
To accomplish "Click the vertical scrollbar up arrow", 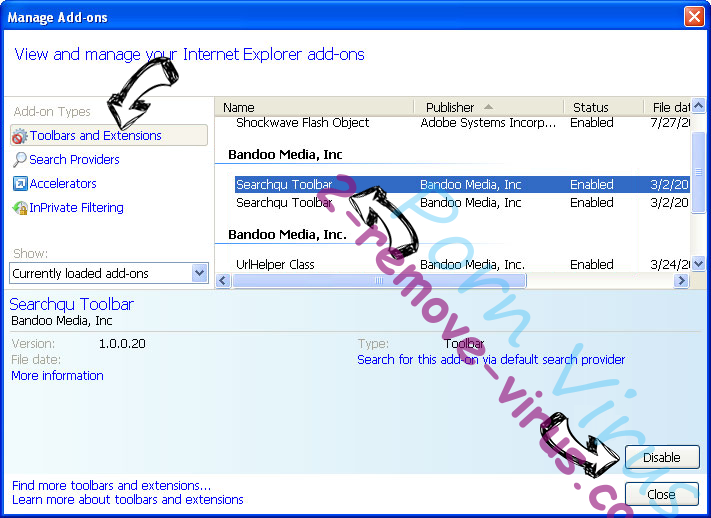I will pos(699,106).
